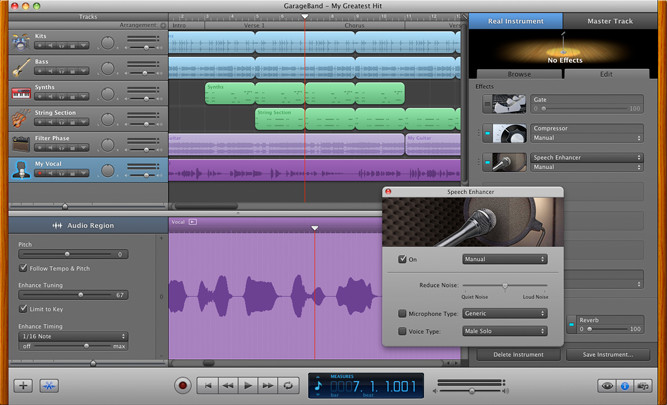Click Delete Instrument button
The image size is (667, 405).
(x=518, y=354)
